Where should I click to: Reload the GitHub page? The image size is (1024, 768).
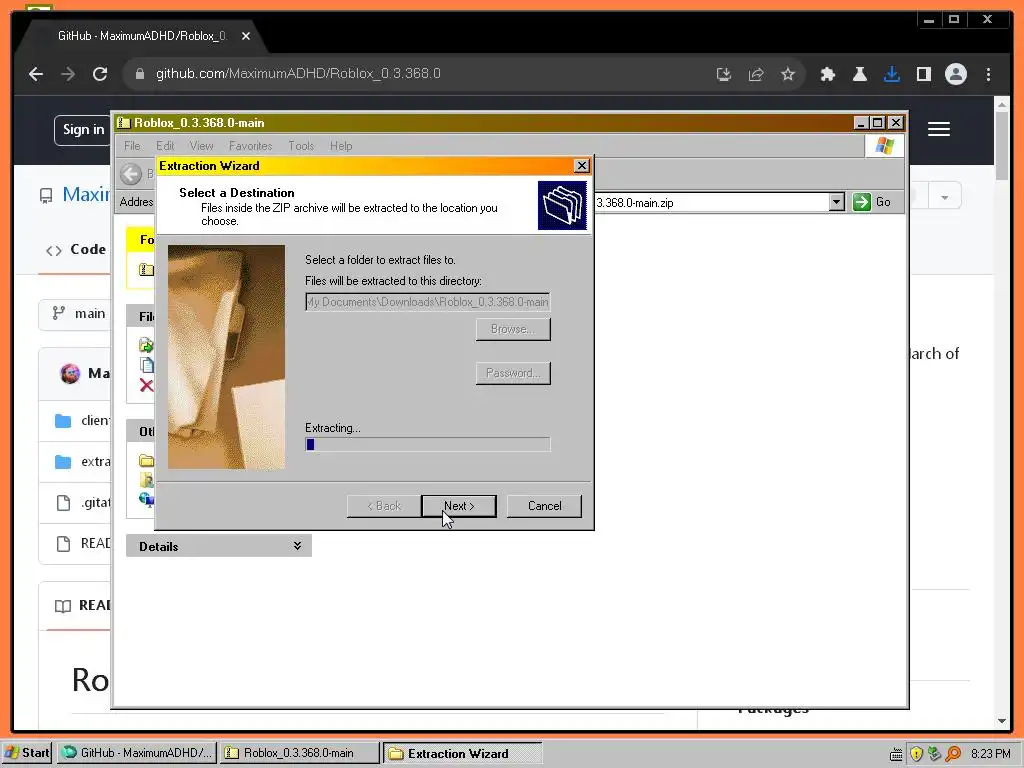[100, 74]
